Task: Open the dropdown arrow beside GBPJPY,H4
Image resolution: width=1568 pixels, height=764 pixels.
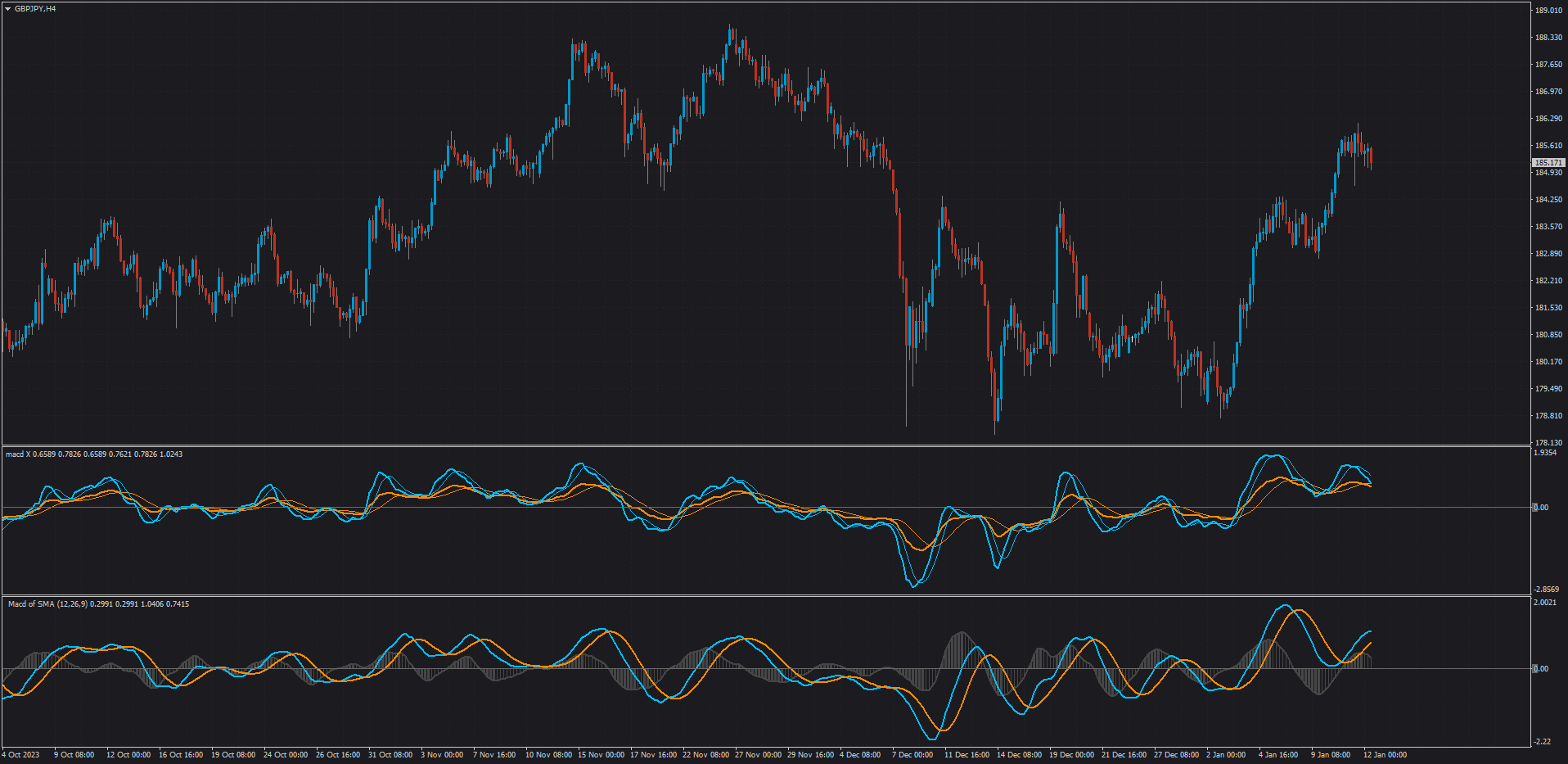Action: coord(8,9)
